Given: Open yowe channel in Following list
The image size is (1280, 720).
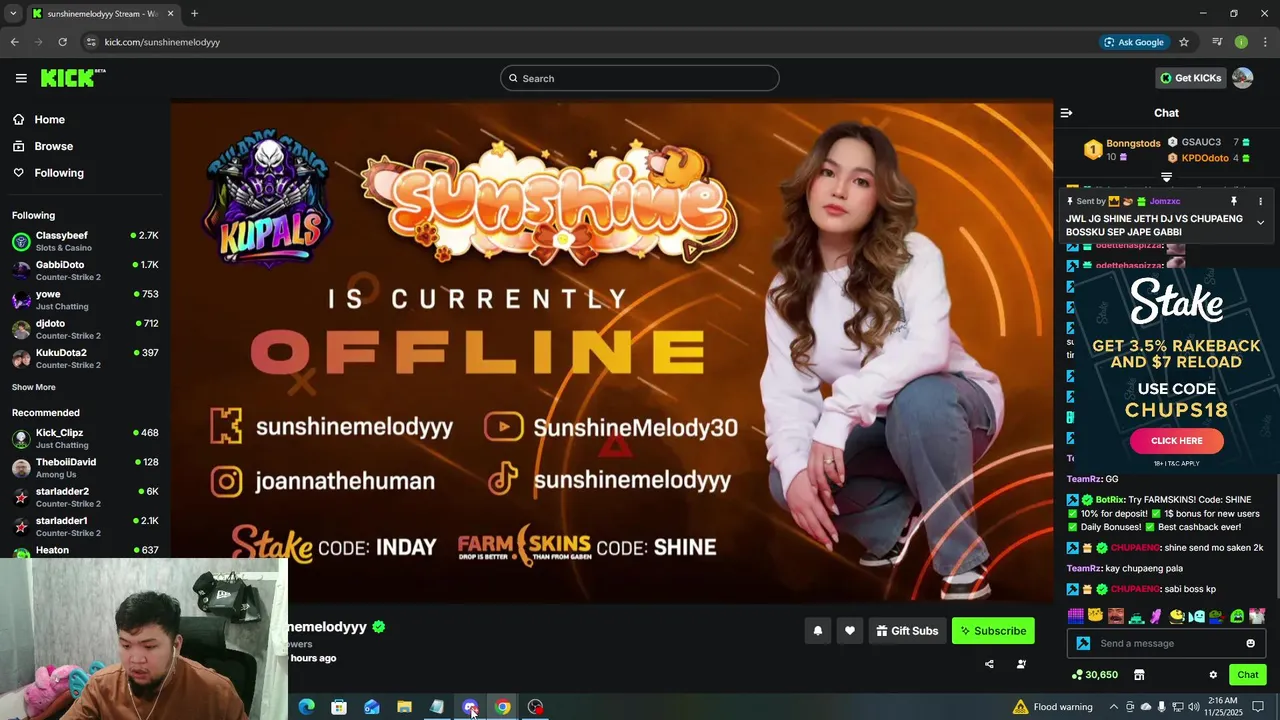Looking at the screenshot, I should [85, 300].
